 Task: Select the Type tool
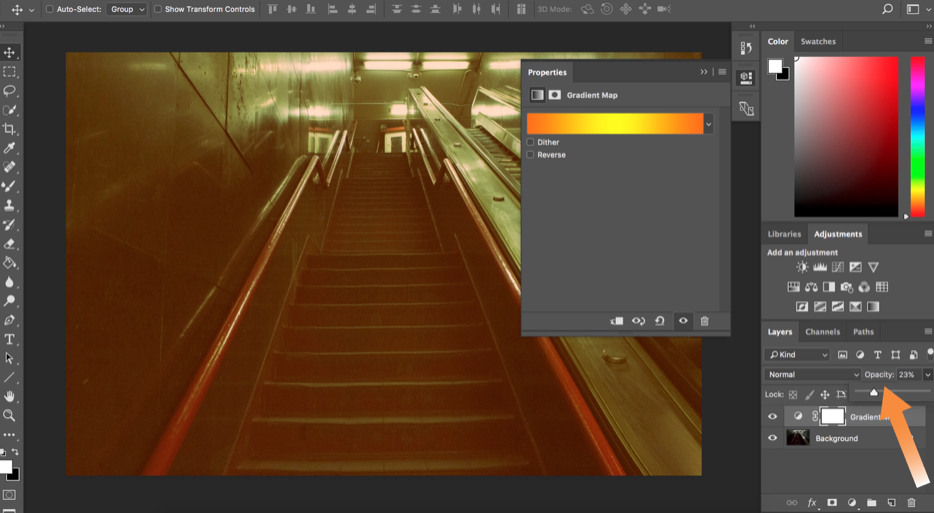pos(10,339)
